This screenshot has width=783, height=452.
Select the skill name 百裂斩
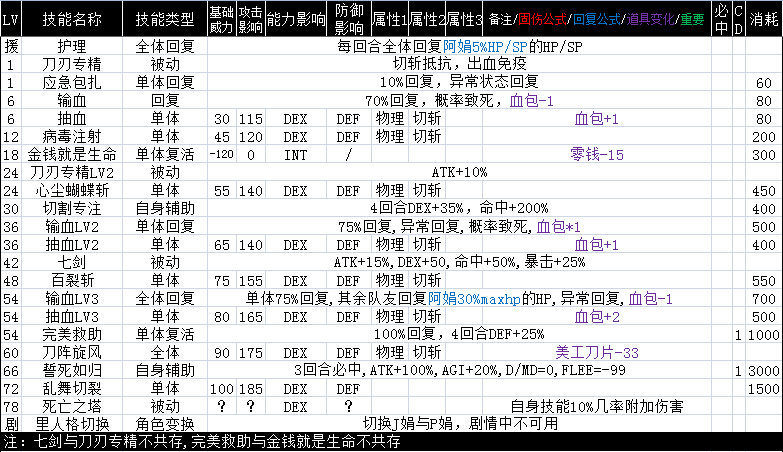72,280
